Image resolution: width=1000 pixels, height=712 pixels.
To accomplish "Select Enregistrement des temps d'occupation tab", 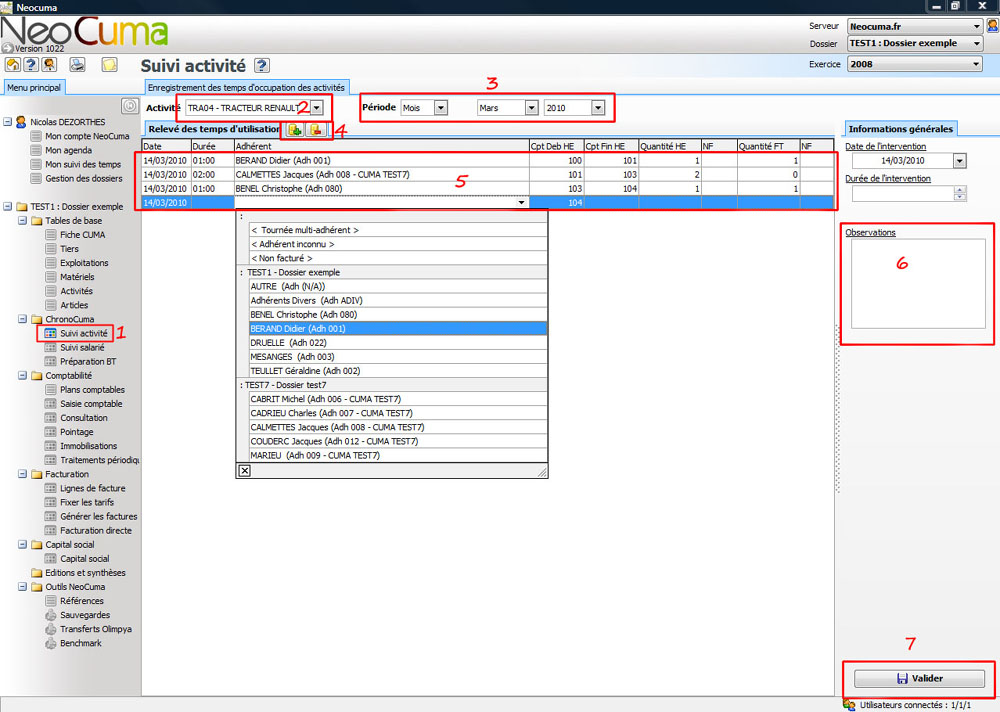I will tap(246, 87).
